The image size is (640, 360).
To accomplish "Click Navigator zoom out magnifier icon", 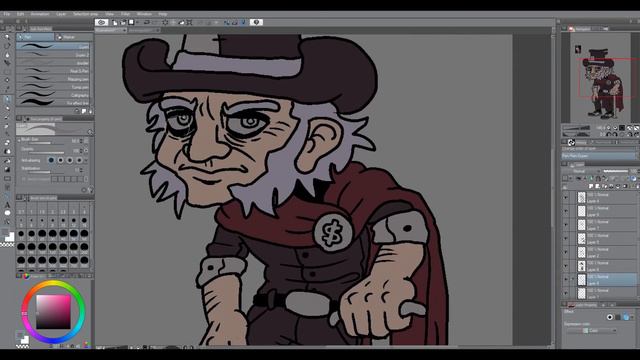I will [609, 128].
